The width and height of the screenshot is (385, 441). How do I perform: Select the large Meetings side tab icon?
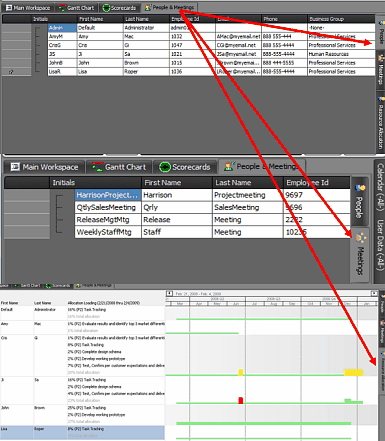pyautogui.click(x=360, y=238)
